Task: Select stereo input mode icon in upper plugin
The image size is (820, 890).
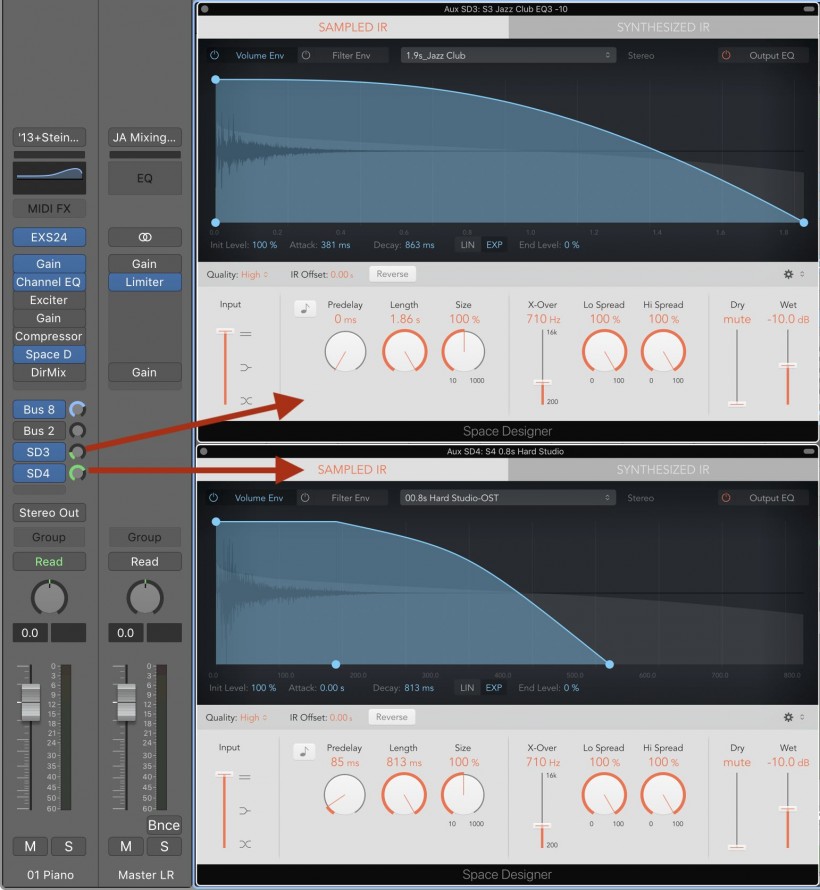Action: click(x=246, y=334)
